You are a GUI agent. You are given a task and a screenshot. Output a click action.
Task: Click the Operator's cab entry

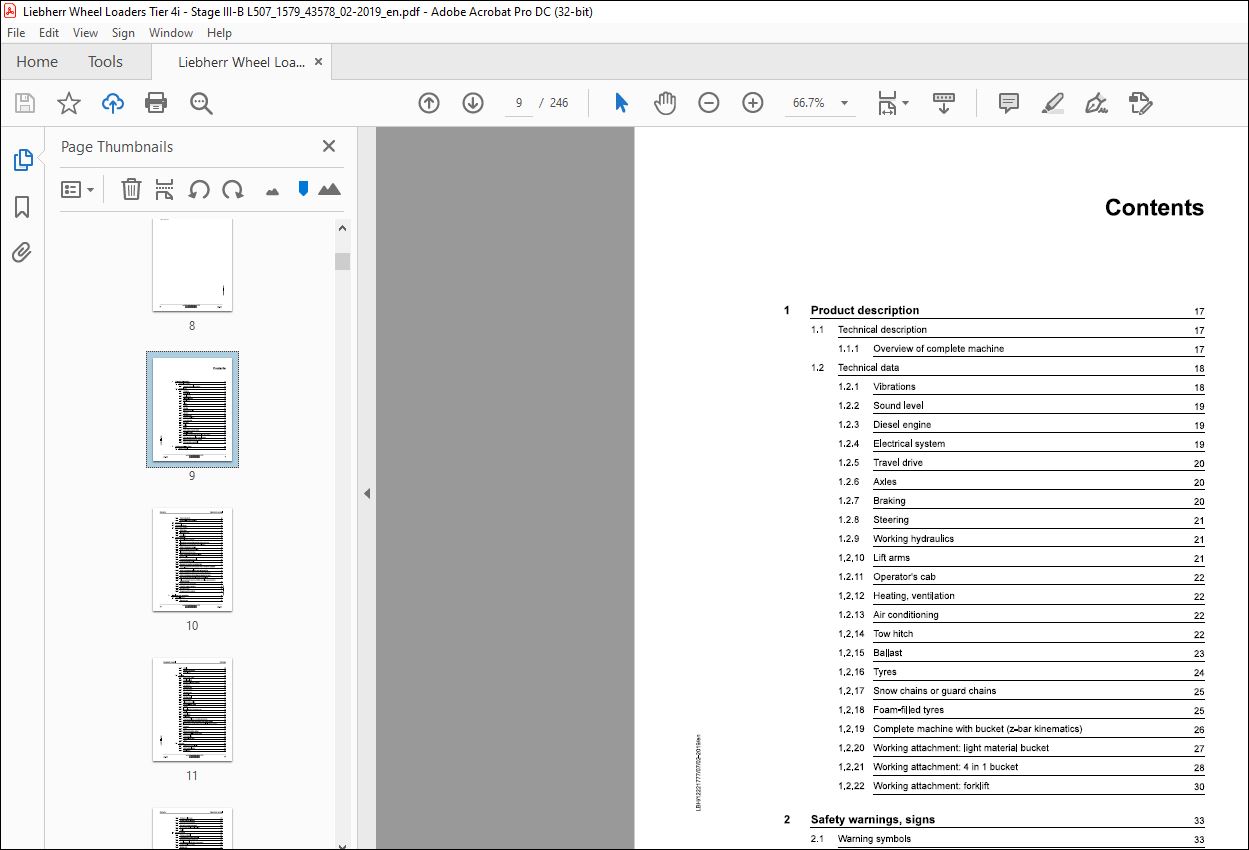point(904,576)
